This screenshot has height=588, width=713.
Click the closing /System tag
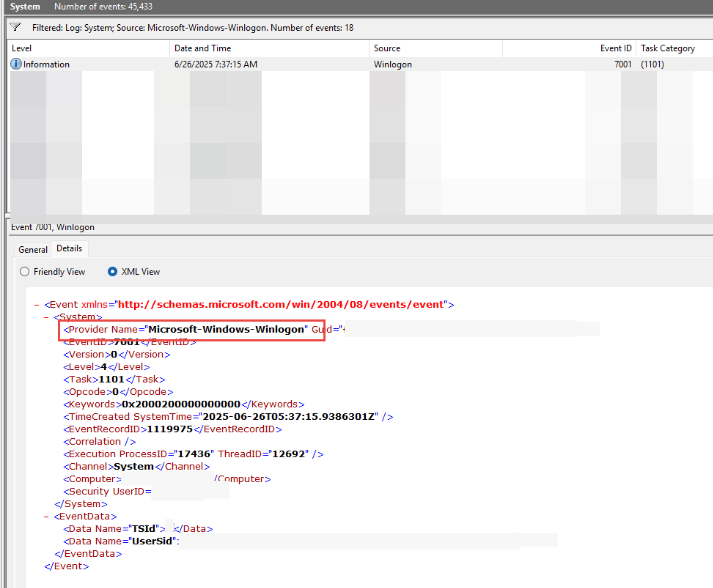tap(81, 504)
